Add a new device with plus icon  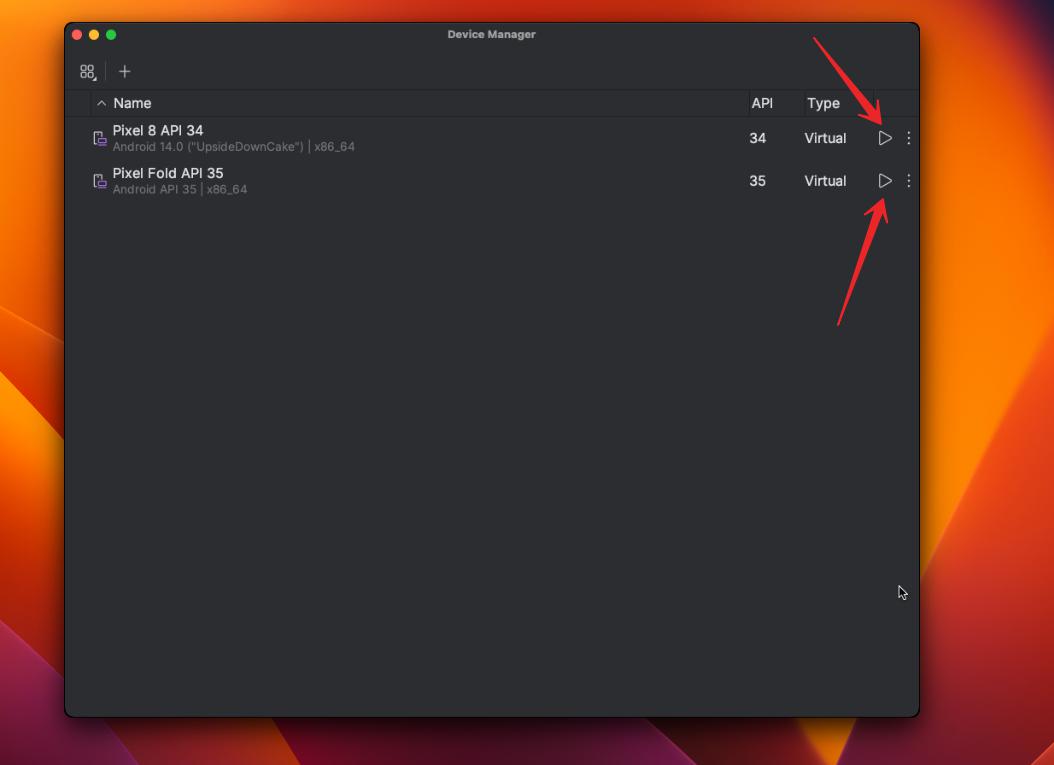pyautogui.click(x=124, y=71)
